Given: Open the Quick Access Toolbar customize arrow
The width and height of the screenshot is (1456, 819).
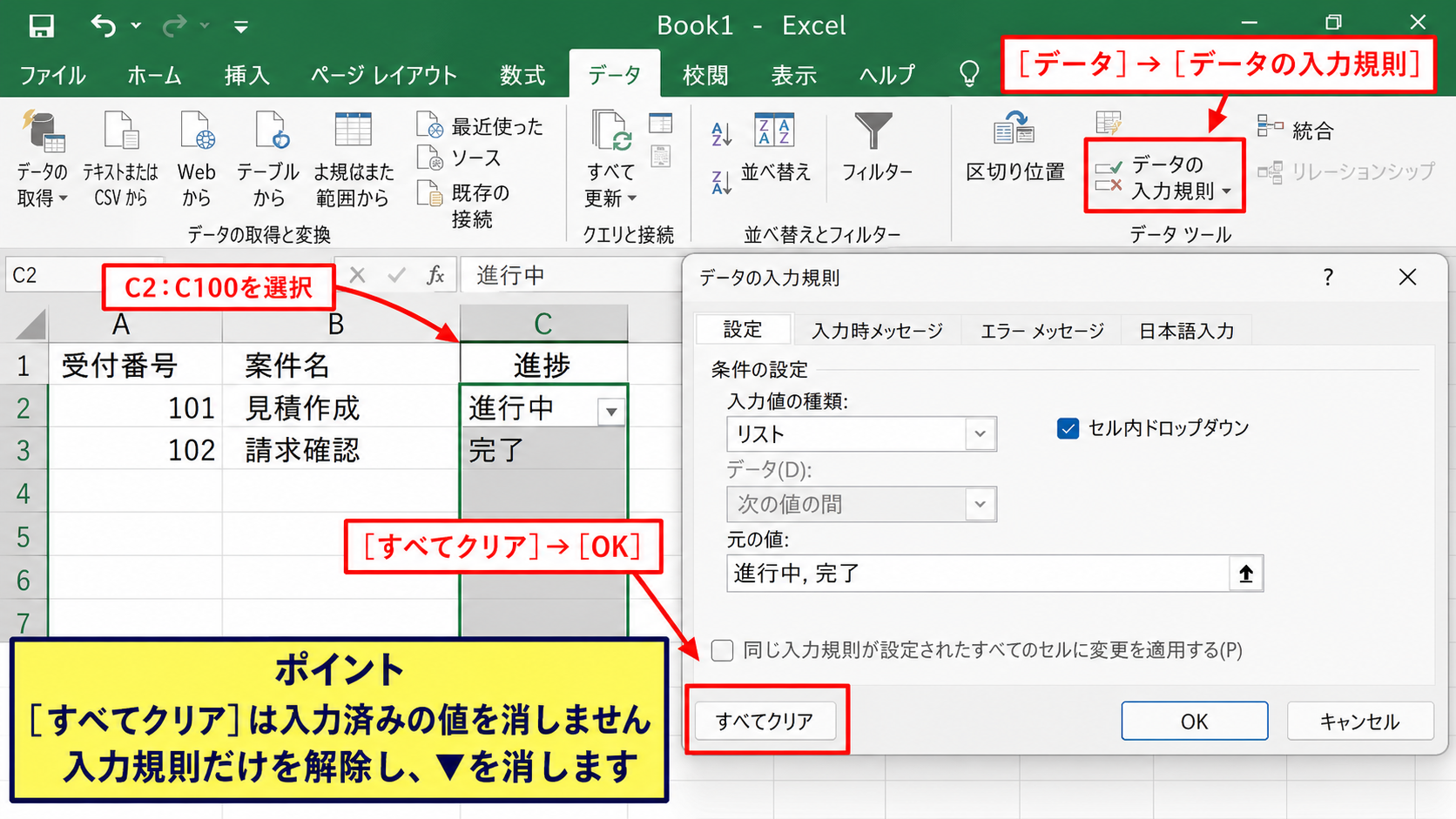Looking at the screenshot, I should (x=241, y=27).
